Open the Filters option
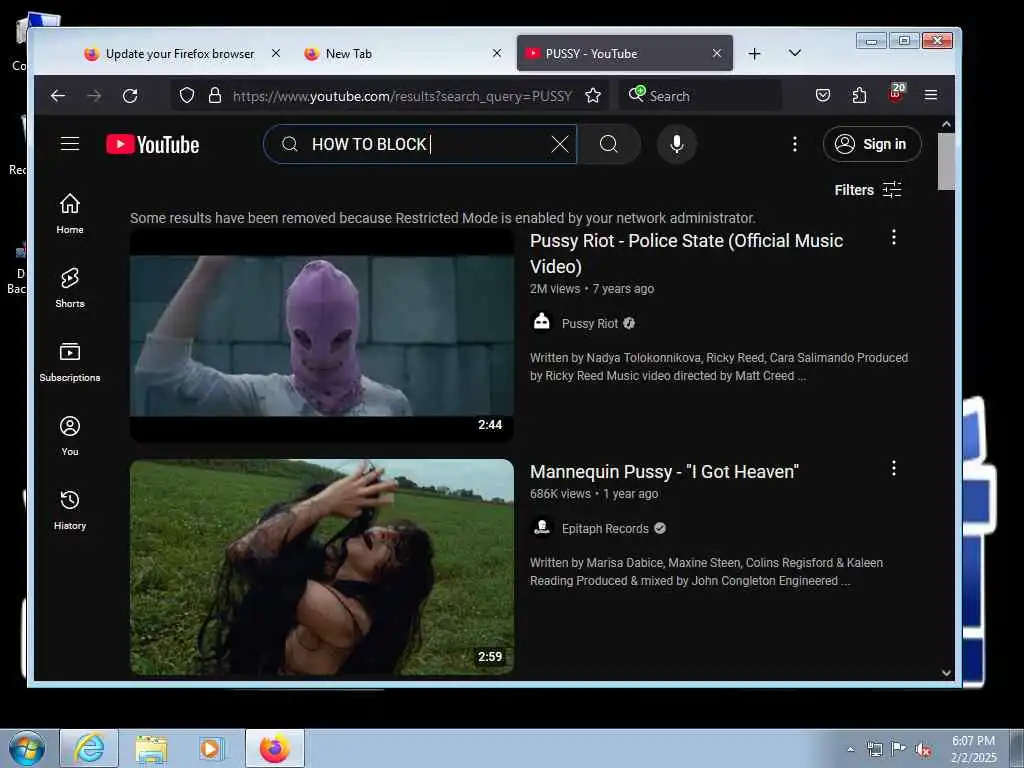The width and height of the screenshot is (1024, 768). pyautogui.click(x=868, y=190)
